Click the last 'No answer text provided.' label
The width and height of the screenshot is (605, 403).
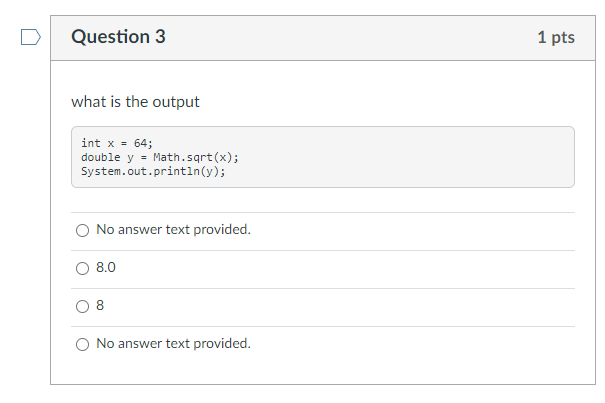coord(173,344)
